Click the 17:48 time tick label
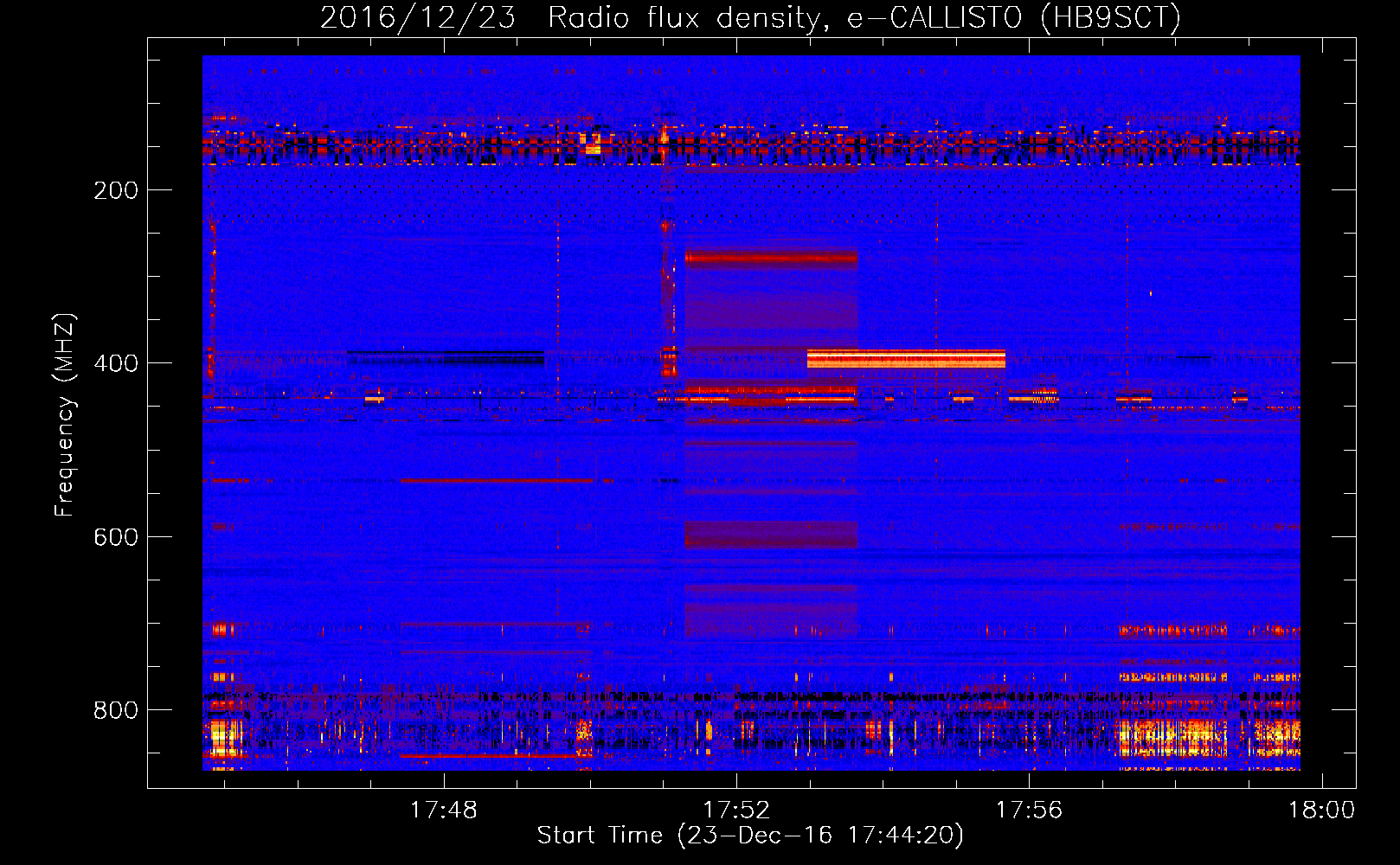The height and width of the screenshot is (865, 1400). 443,810
